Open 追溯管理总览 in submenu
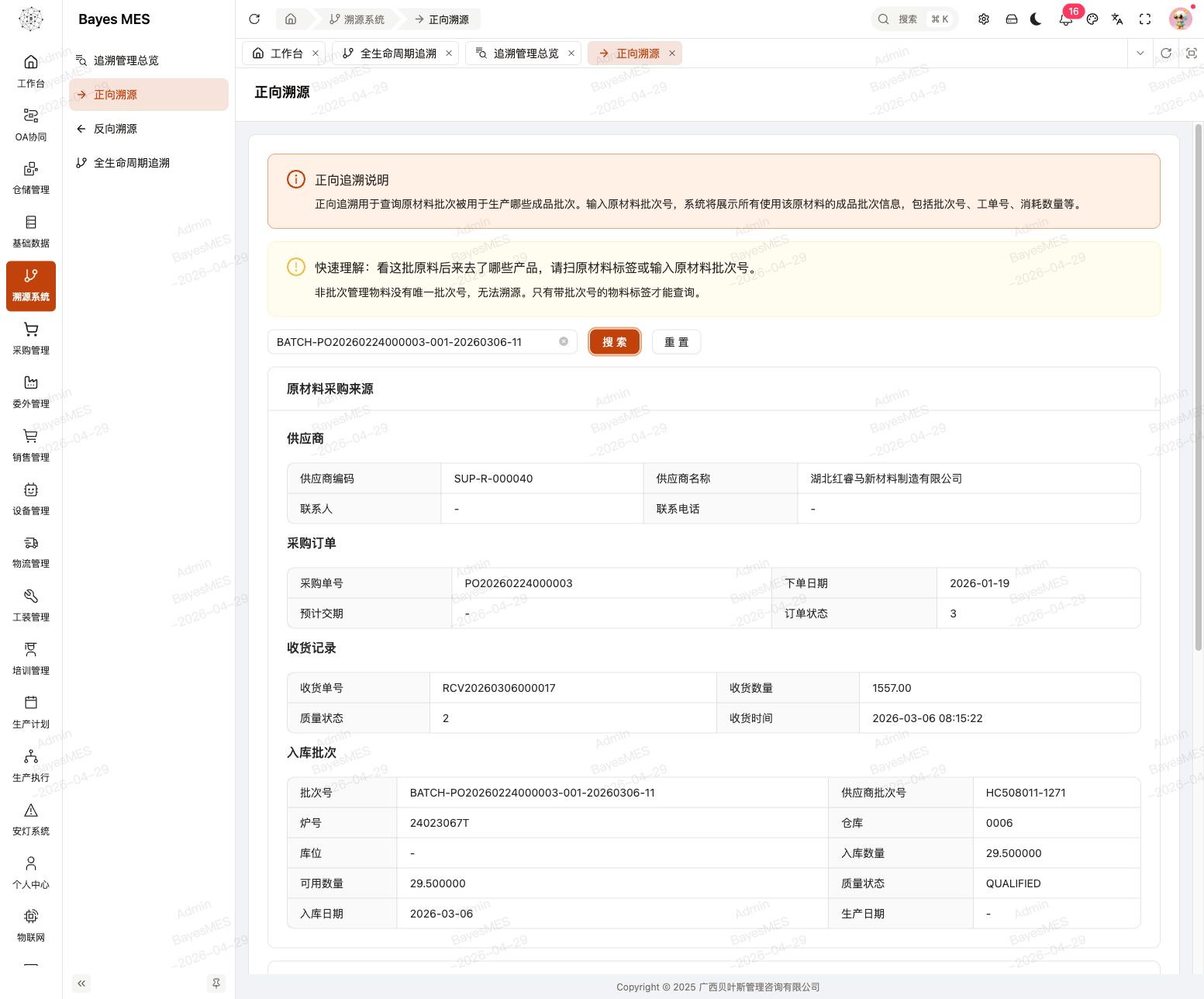Image resolution: width=1204 pixels, height=999 pixels. click(x=149, y=60)
